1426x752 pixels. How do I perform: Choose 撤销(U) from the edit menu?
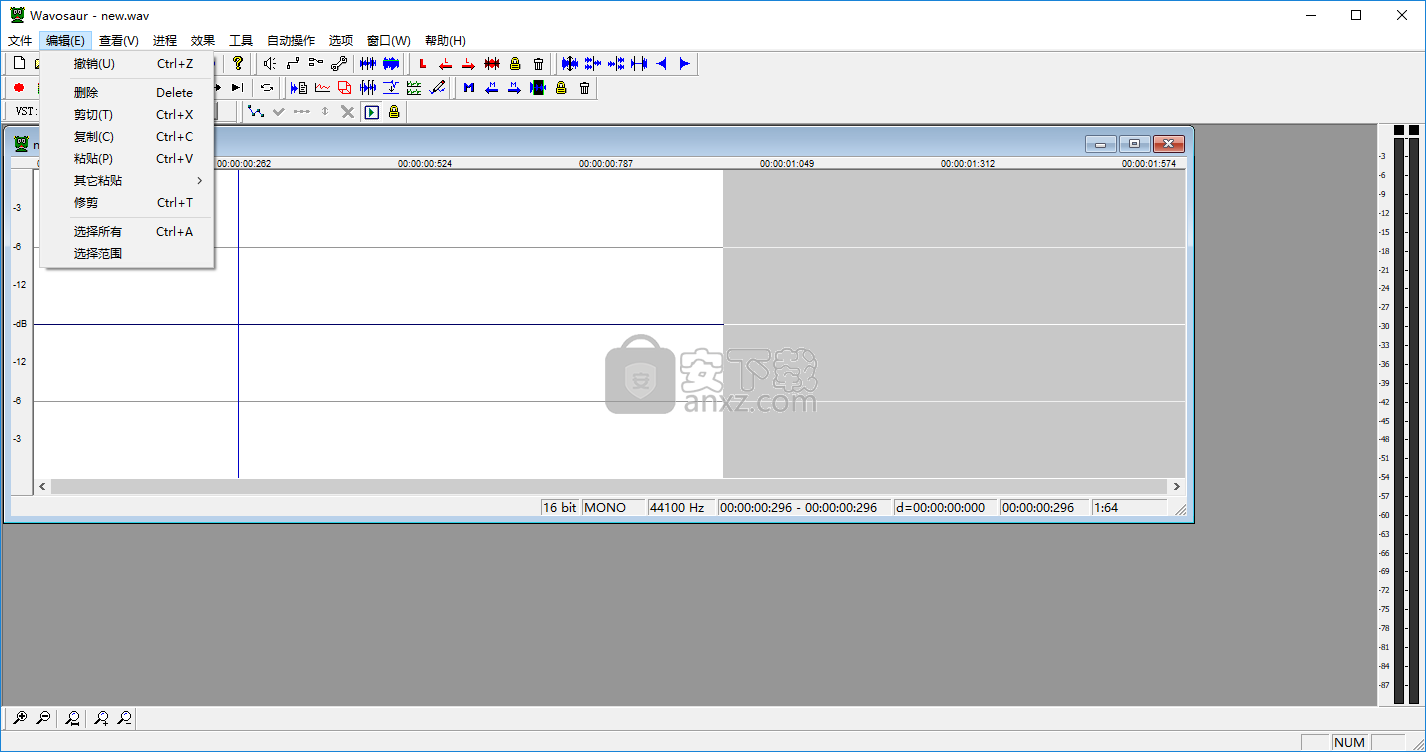coord(127,64)
